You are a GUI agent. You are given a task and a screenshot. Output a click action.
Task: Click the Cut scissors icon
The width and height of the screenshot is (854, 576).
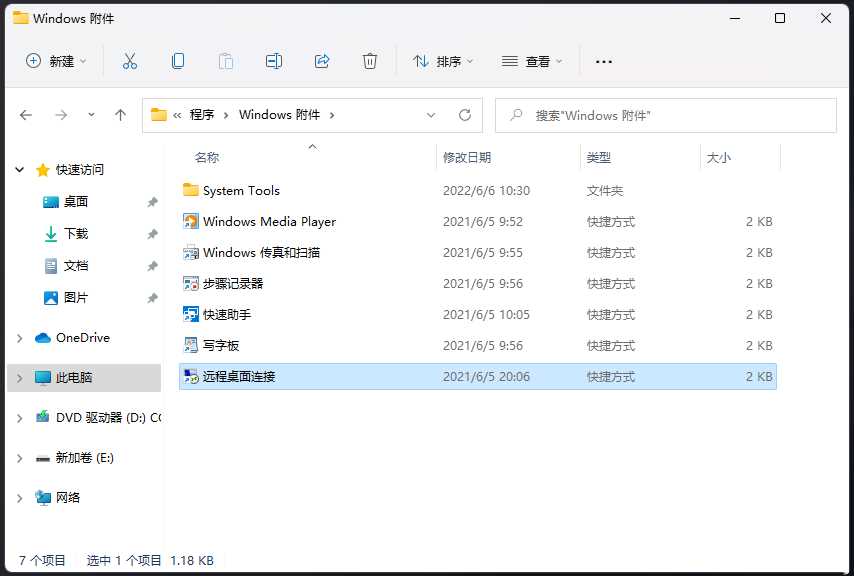130,61
